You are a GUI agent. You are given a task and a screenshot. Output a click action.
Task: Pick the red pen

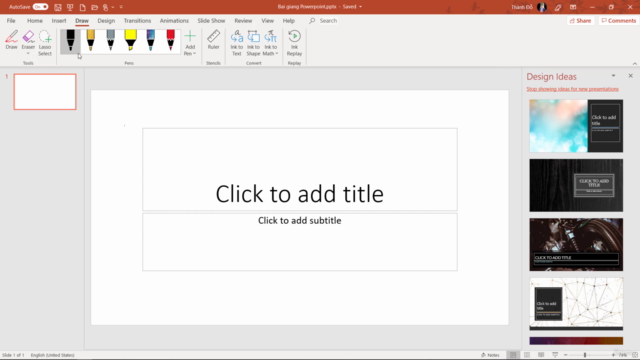coord(171,41)
